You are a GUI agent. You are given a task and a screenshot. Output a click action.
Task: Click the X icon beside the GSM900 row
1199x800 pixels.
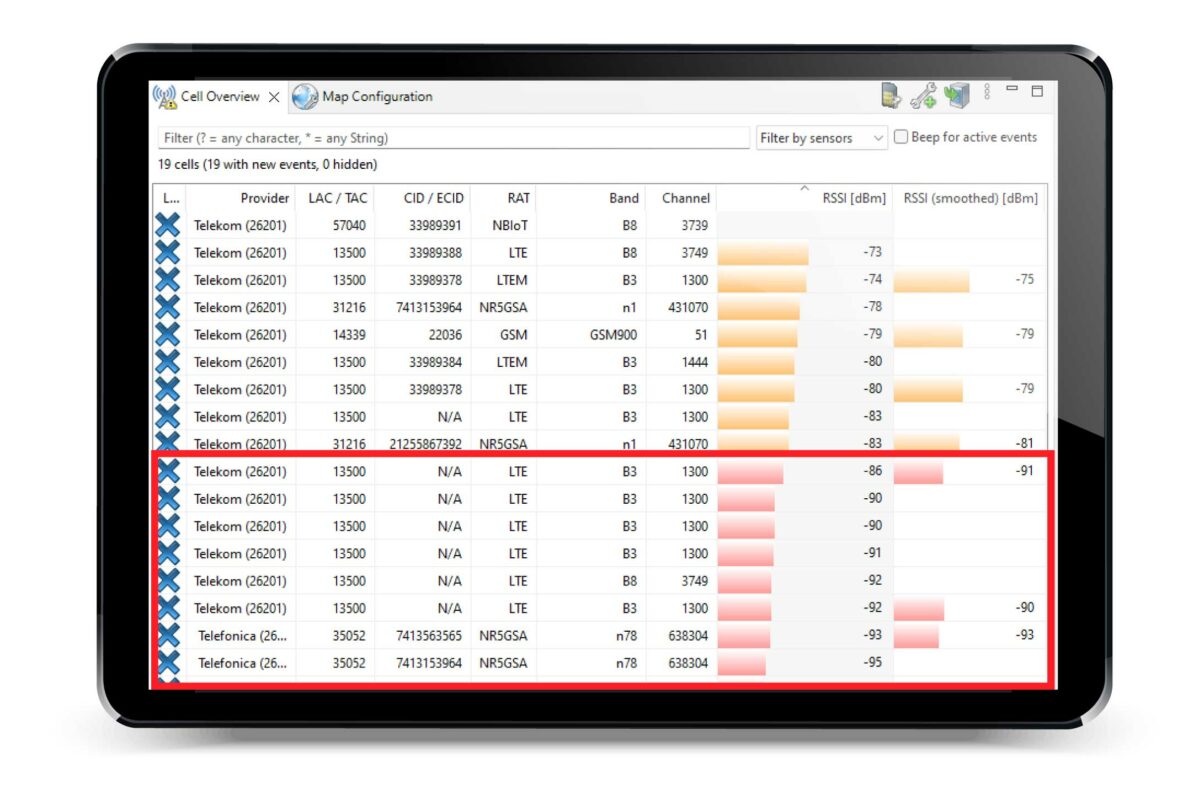point(167,334)
